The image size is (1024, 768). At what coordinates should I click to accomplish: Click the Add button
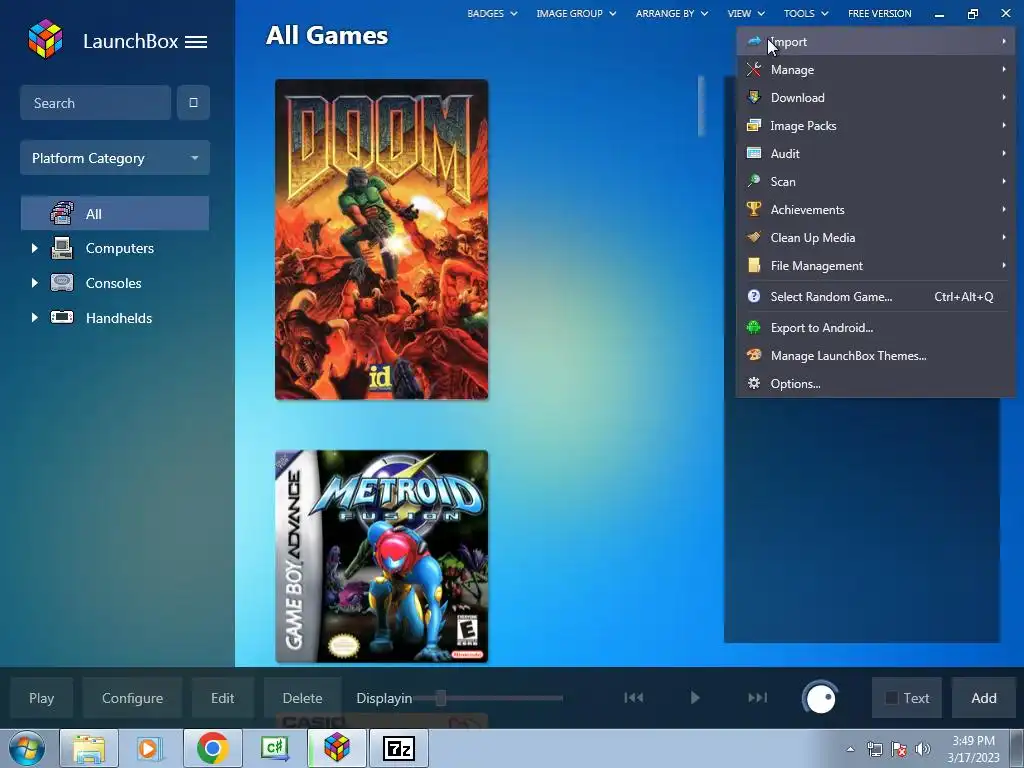984,698
